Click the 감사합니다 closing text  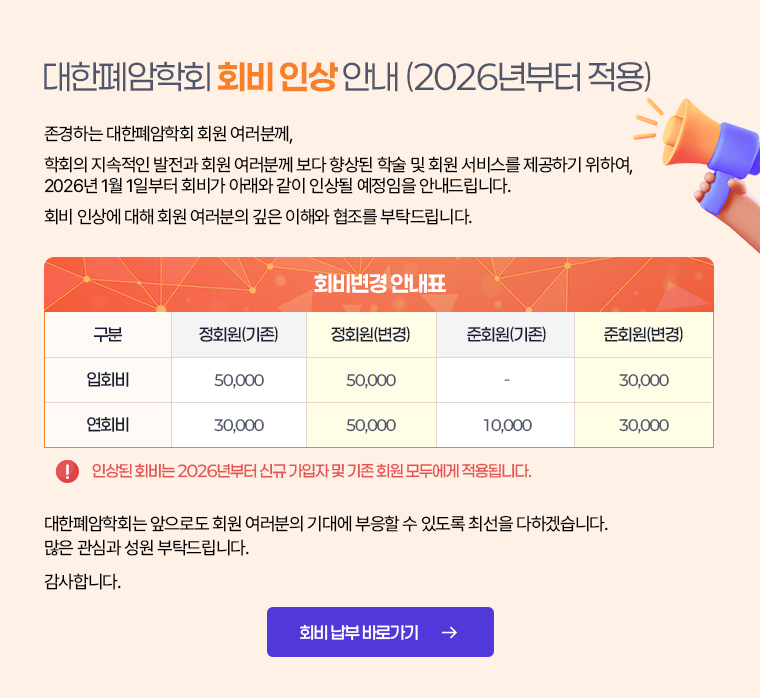point(83,581)
